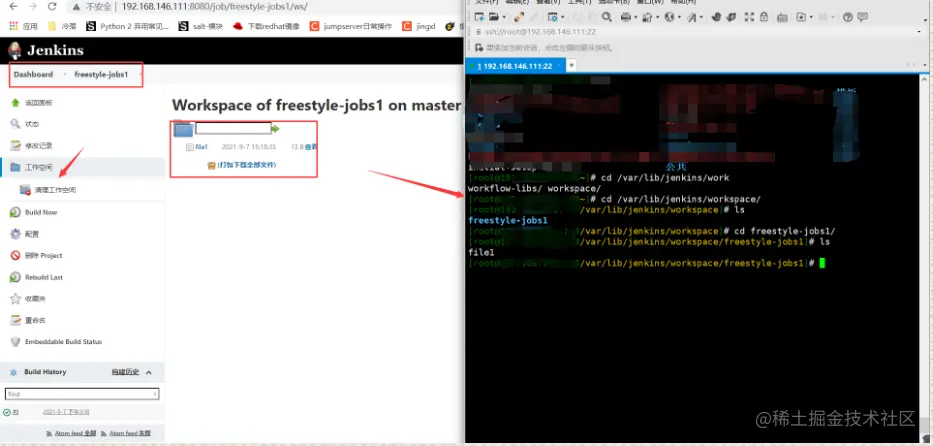Click fullscreen icon in Xshell toolbar

coord(749,17)
